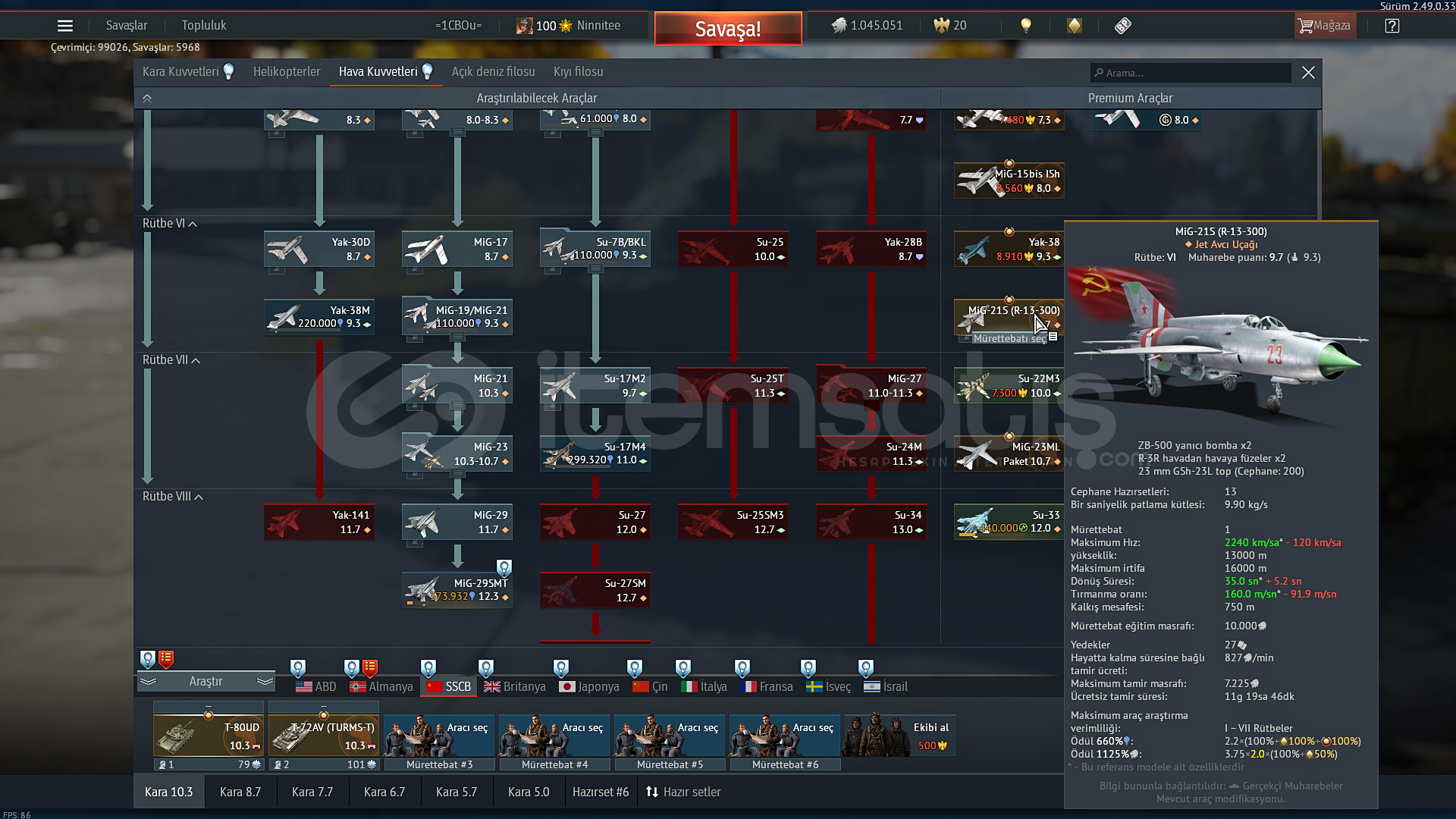Choose vehicle for Mürettebat #3 slot
Image resolution: width=1456 pixels, height=819 pixels.
(439, 736)
